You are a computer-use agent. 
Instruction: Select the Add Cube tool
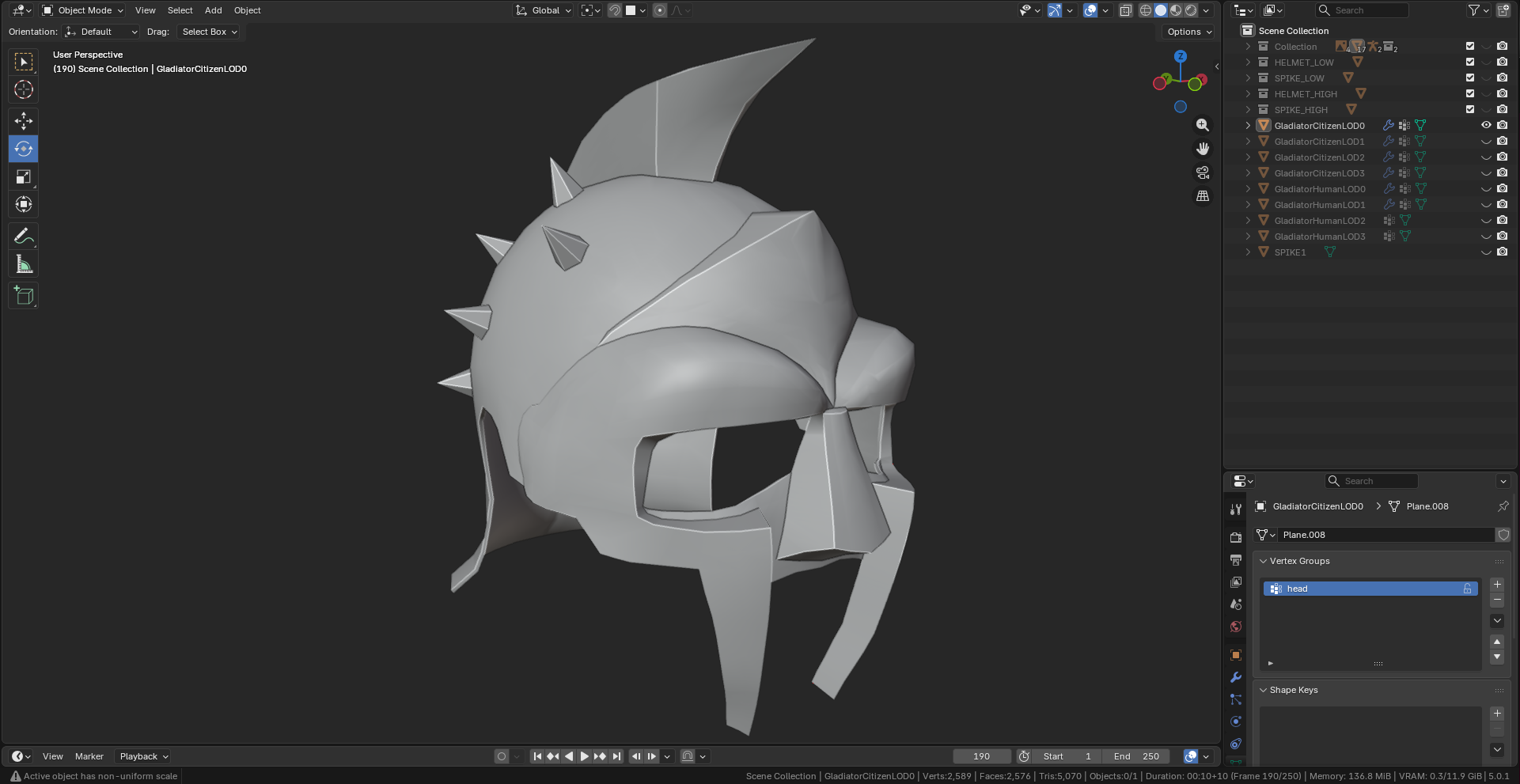24,296
